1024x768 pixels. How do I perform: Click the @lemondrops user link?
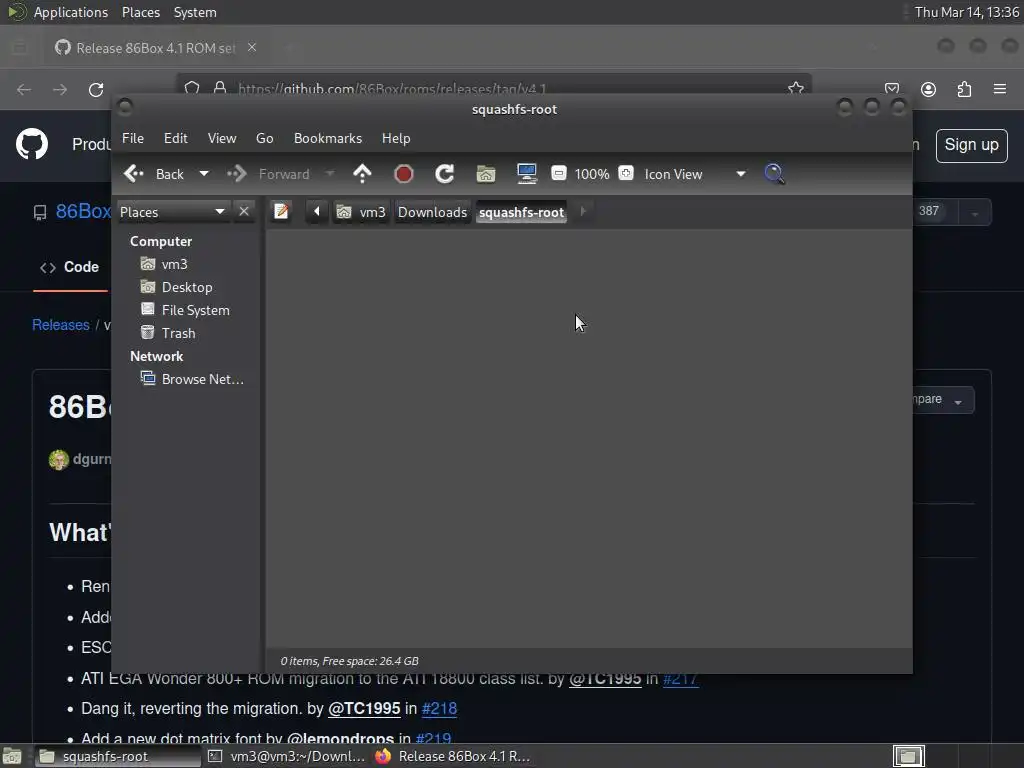pos(340,739)
